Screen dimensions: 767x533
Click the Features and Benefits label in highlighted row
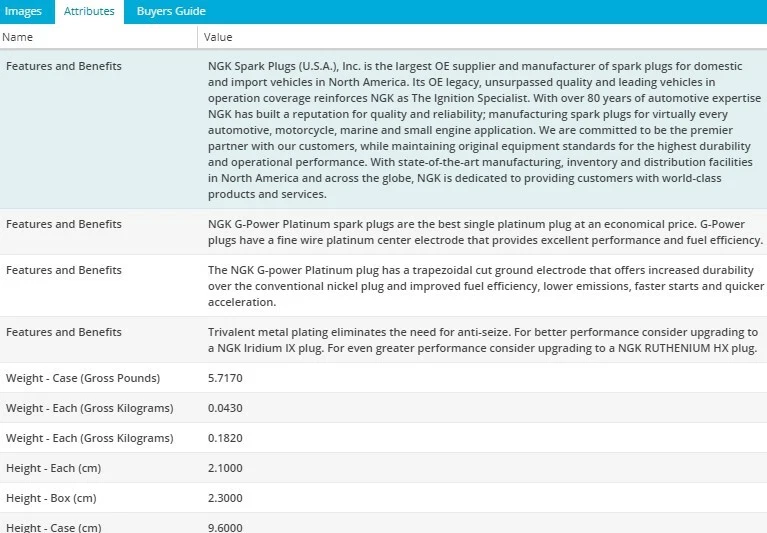64,66
